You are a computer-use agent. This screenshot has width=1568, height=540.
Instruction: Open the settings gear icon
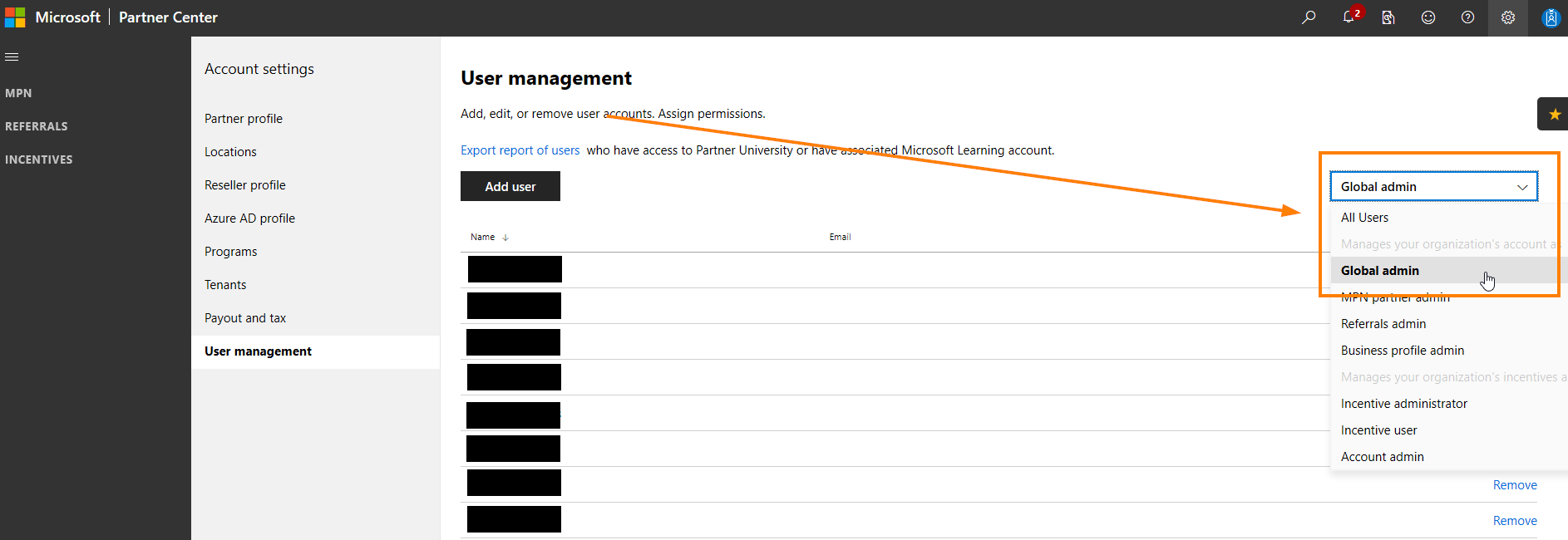click(1508, 17)
